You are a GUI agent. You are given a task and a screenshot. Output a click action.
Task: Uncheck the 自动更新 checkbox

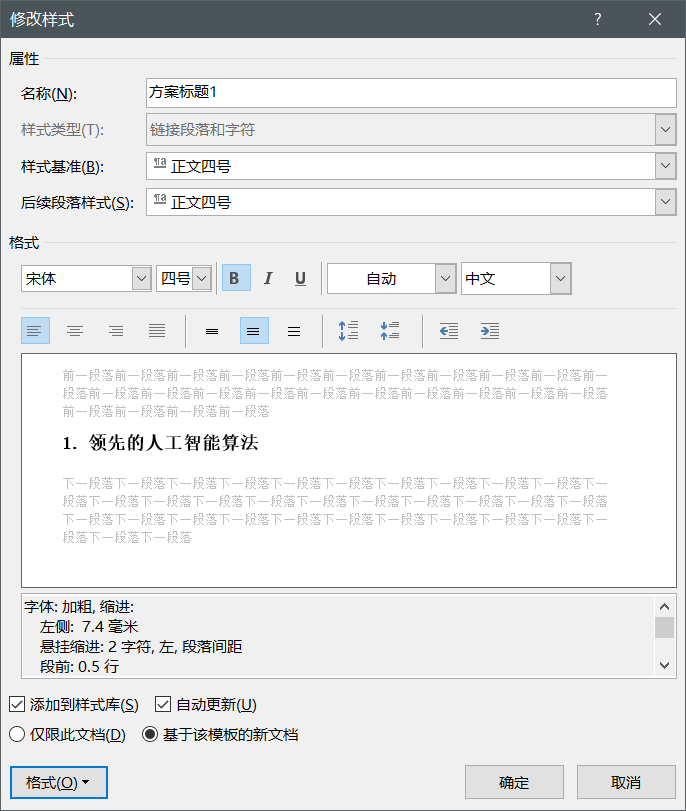coord(164,705)
